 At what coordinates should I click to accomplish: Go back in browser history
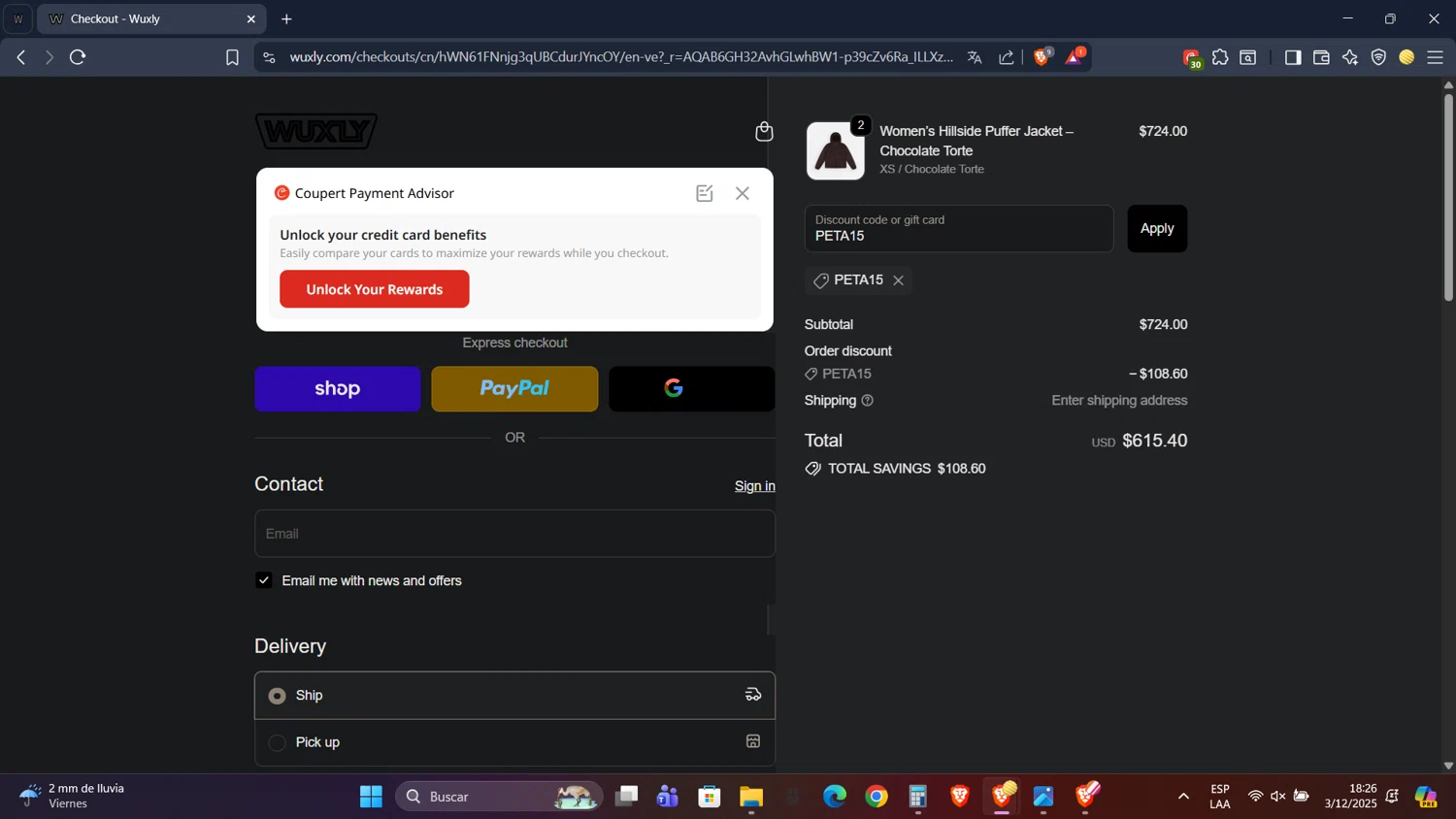21,57
